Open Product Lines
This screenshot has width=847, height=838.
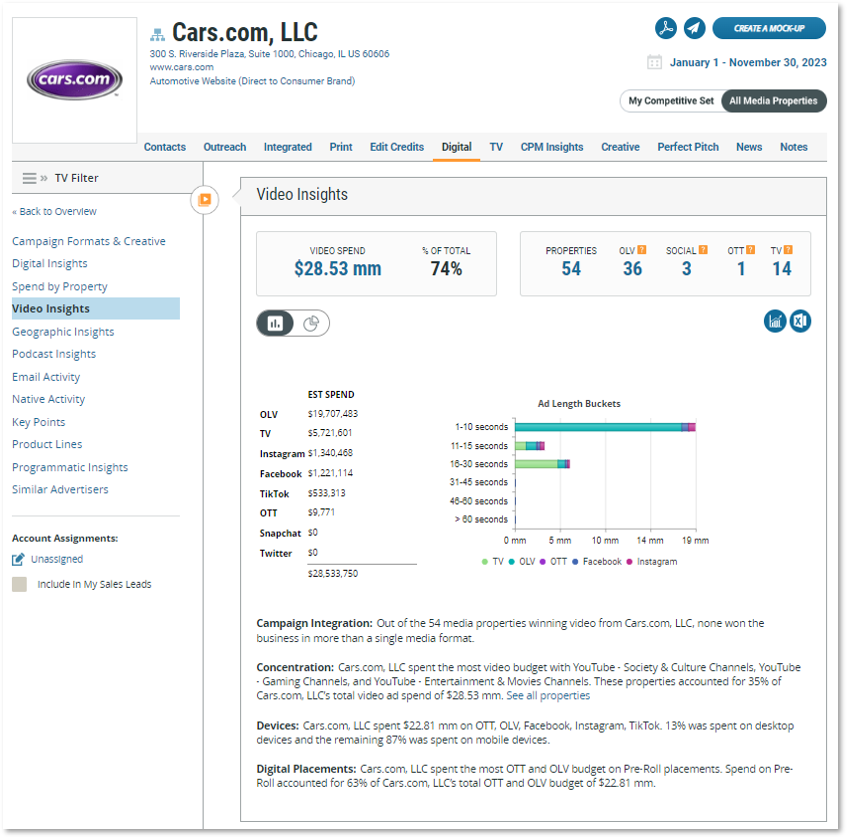click(x=47, y=444)
